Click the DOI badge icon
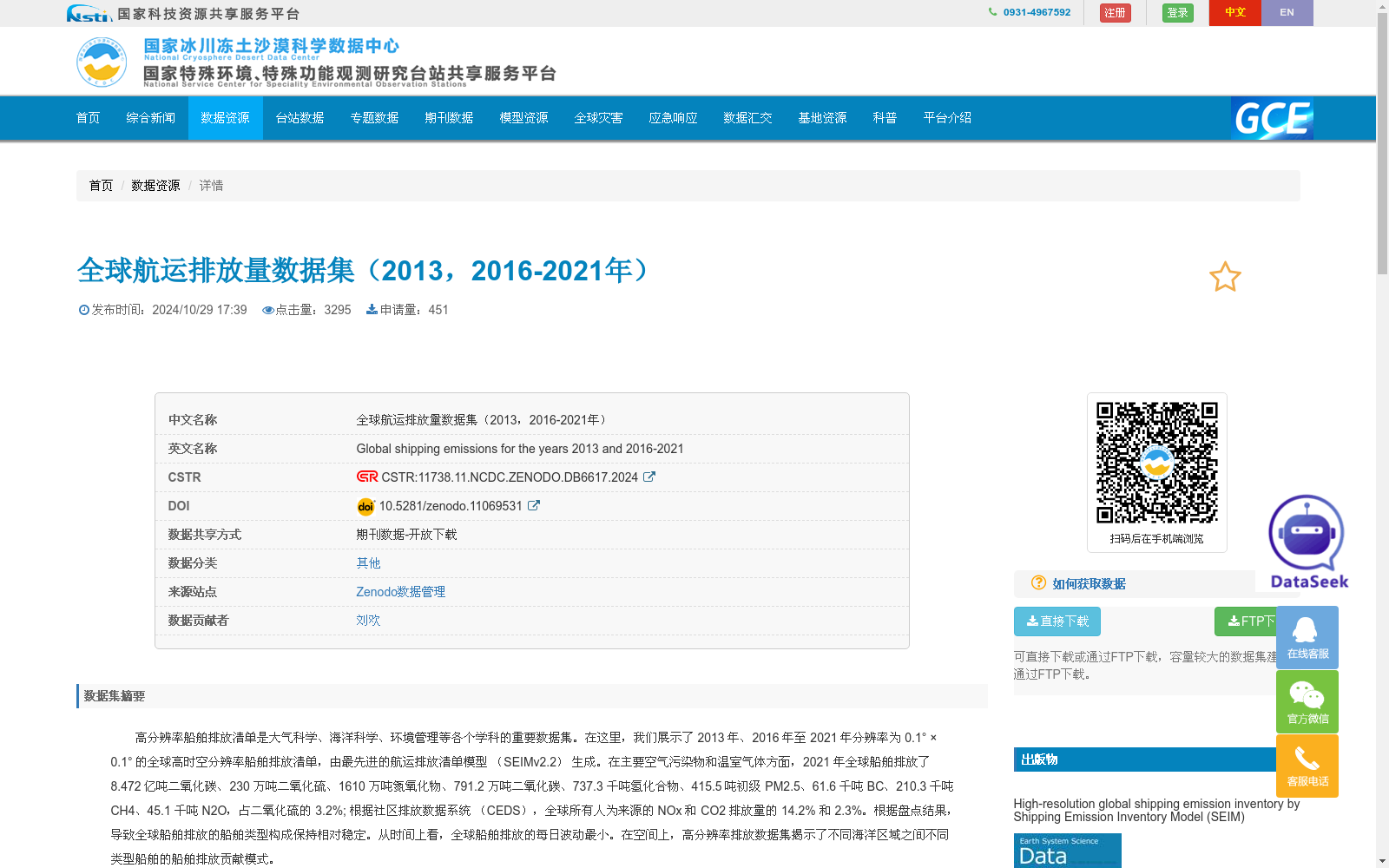 pyautogui.click(x=365, y=506)
